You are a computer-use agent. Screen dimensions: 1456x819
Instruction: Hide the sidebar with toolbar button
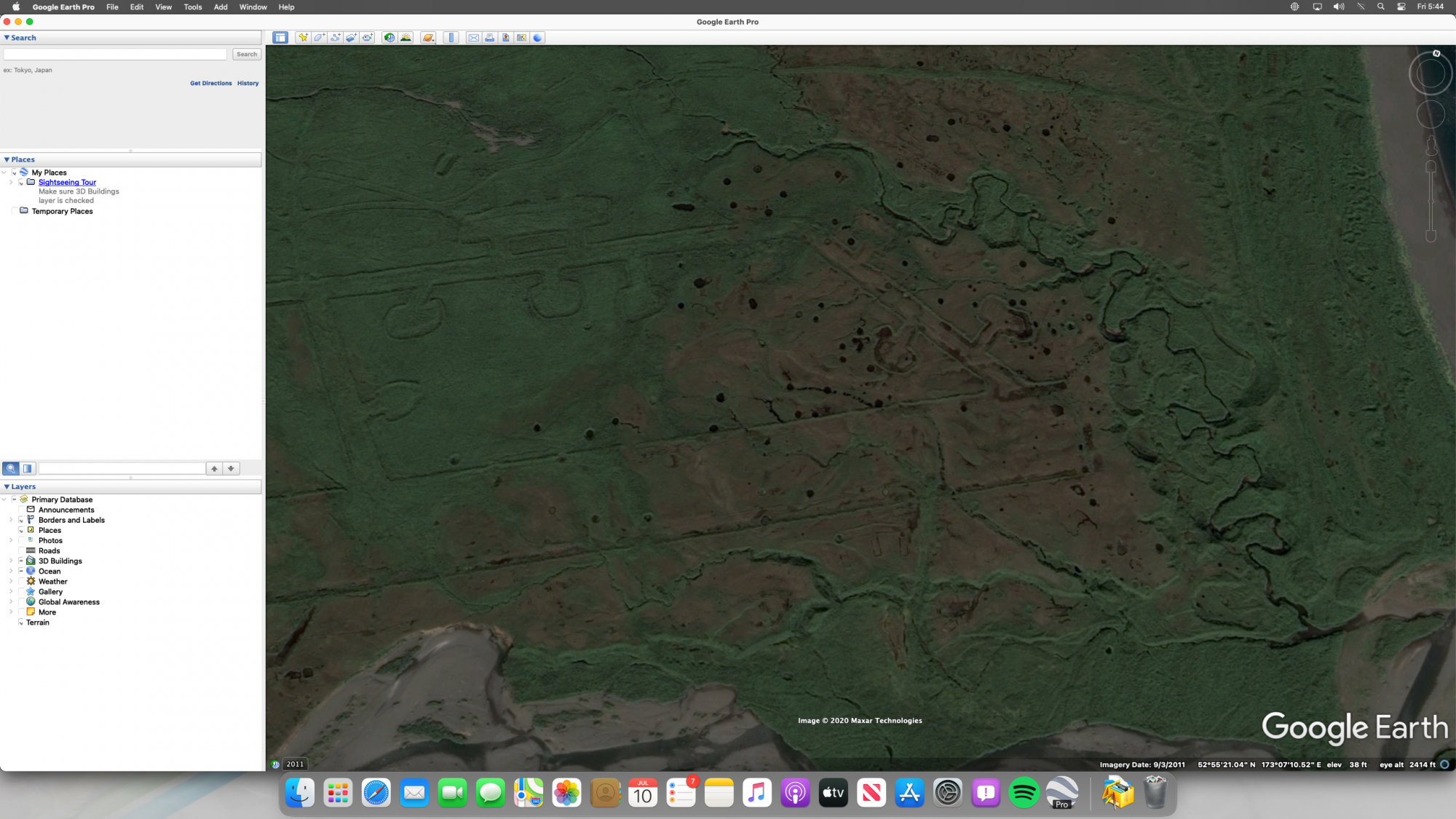coord(280,38)
